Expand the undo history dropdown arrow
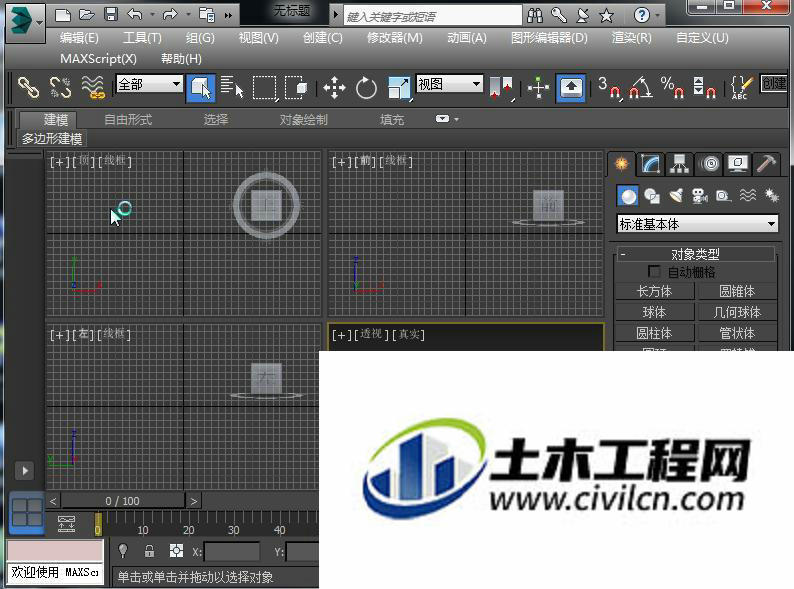The height and width of the screenshot is (589, 794). tap(152, 15)
